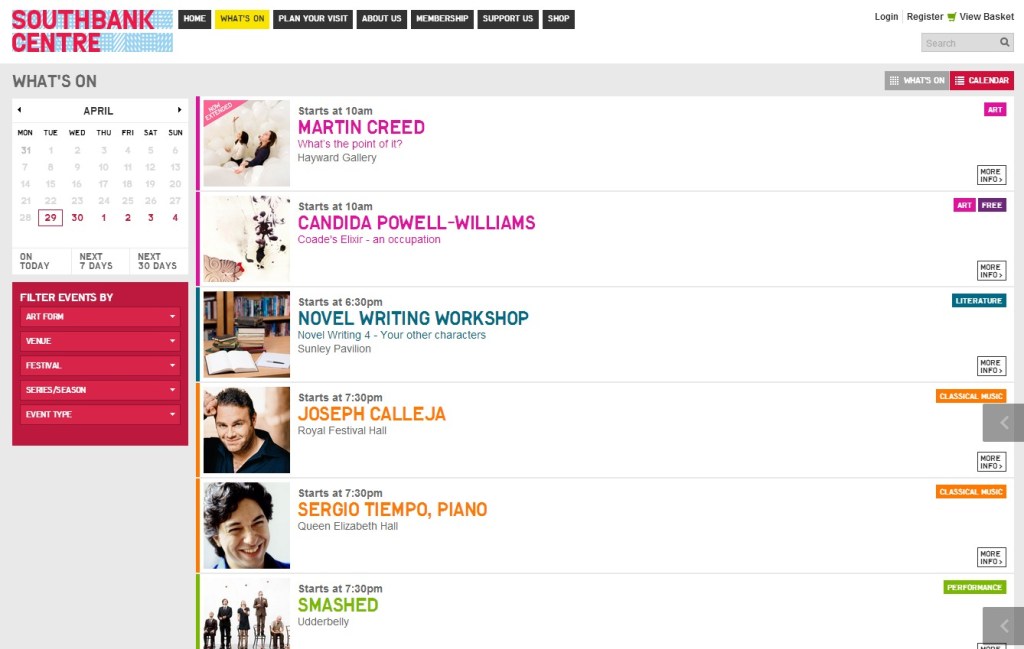Click the Performance tag on Smashed
This screenshot has height=649, width=1024.
coord(975,587)
